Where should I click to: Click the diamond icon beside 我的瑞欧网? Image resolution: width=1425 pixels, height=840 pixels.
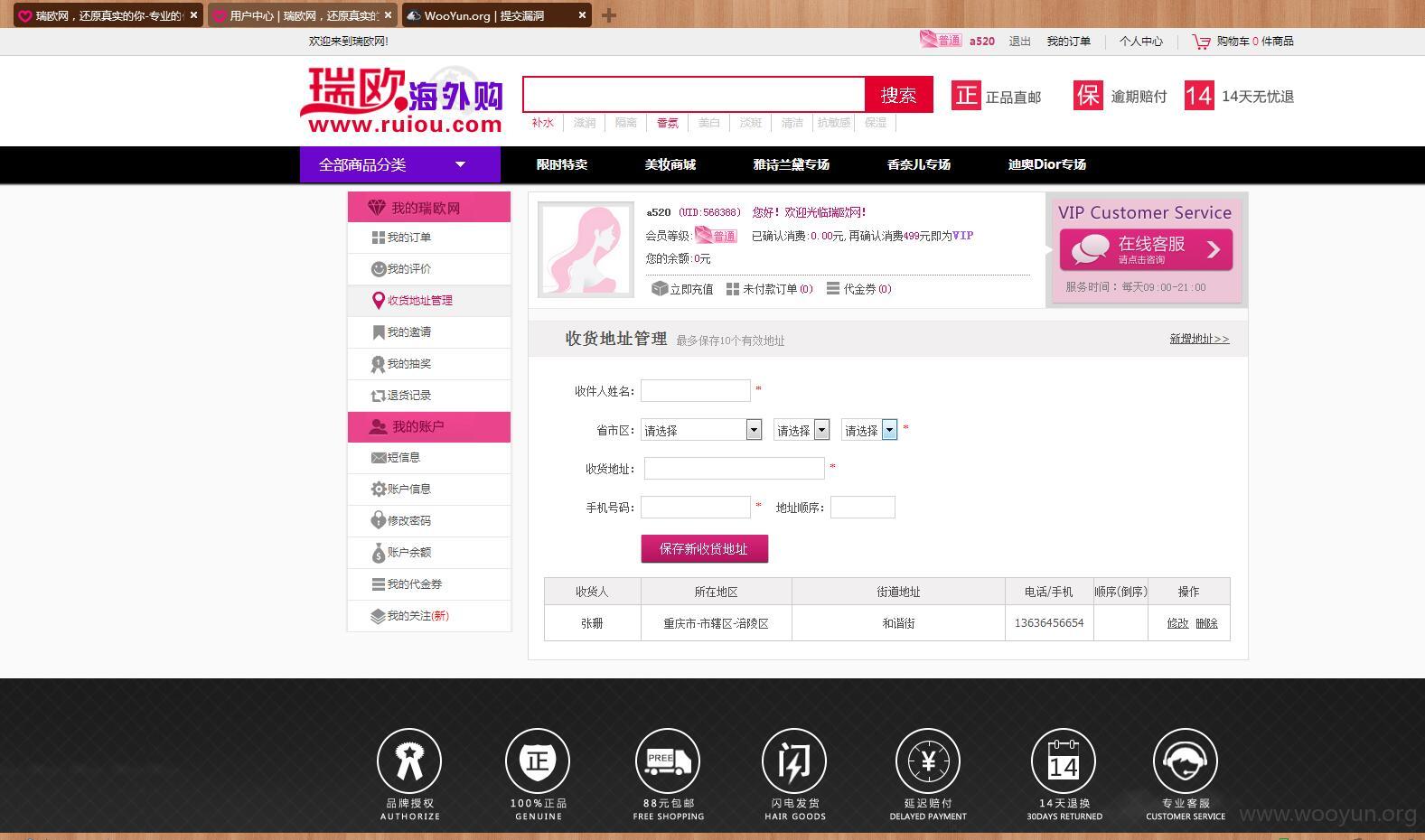(x=377, y=208)
